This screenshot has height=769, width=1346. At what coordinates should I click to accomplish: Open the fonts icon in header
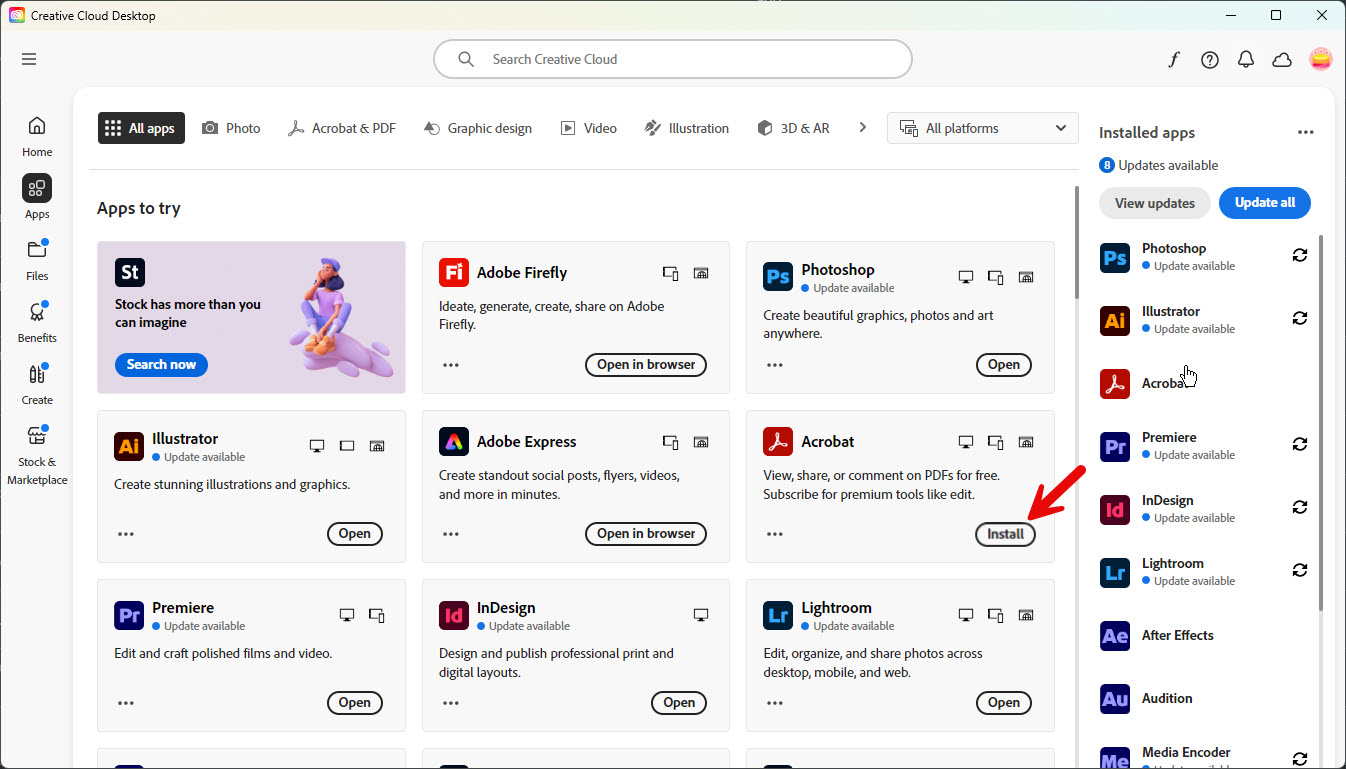(x=1174, y=60)
